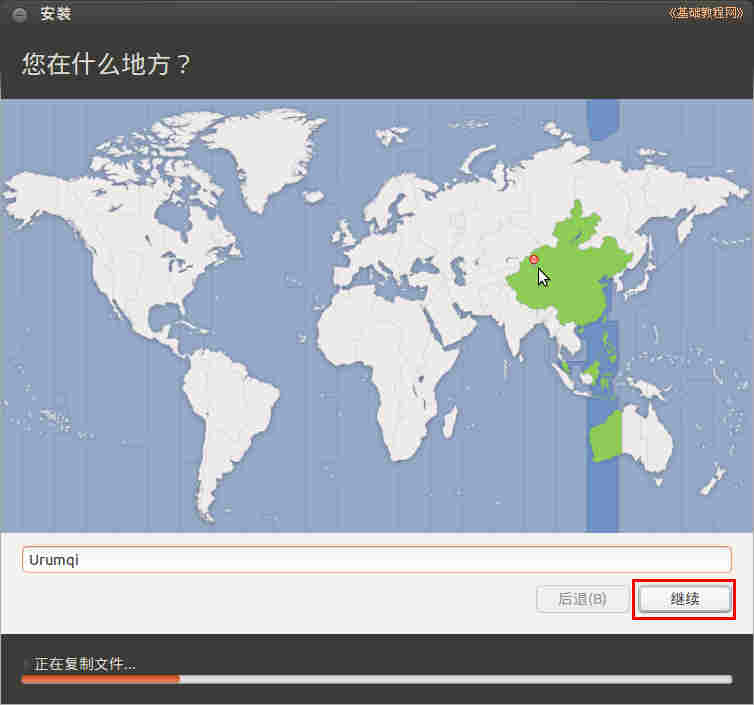
Task: Click the 您在什么地方？ heading
Action: [x=106, y=64]
